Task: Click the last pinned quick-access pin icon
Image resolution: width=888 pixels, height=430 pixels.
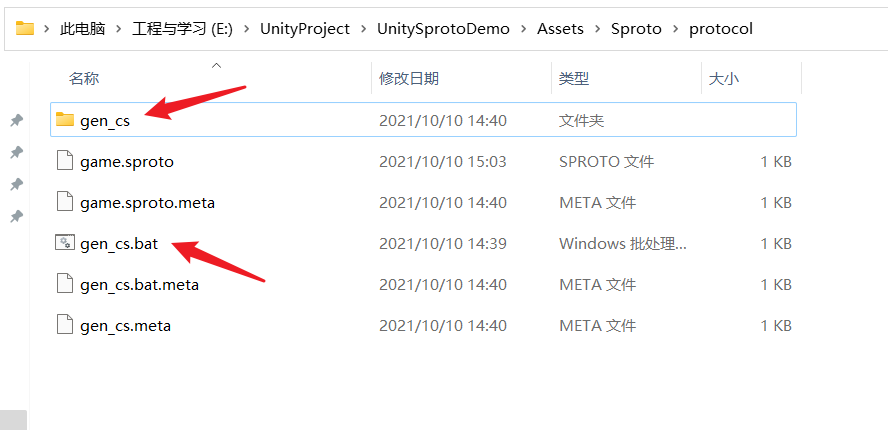Action: (16, 217)
